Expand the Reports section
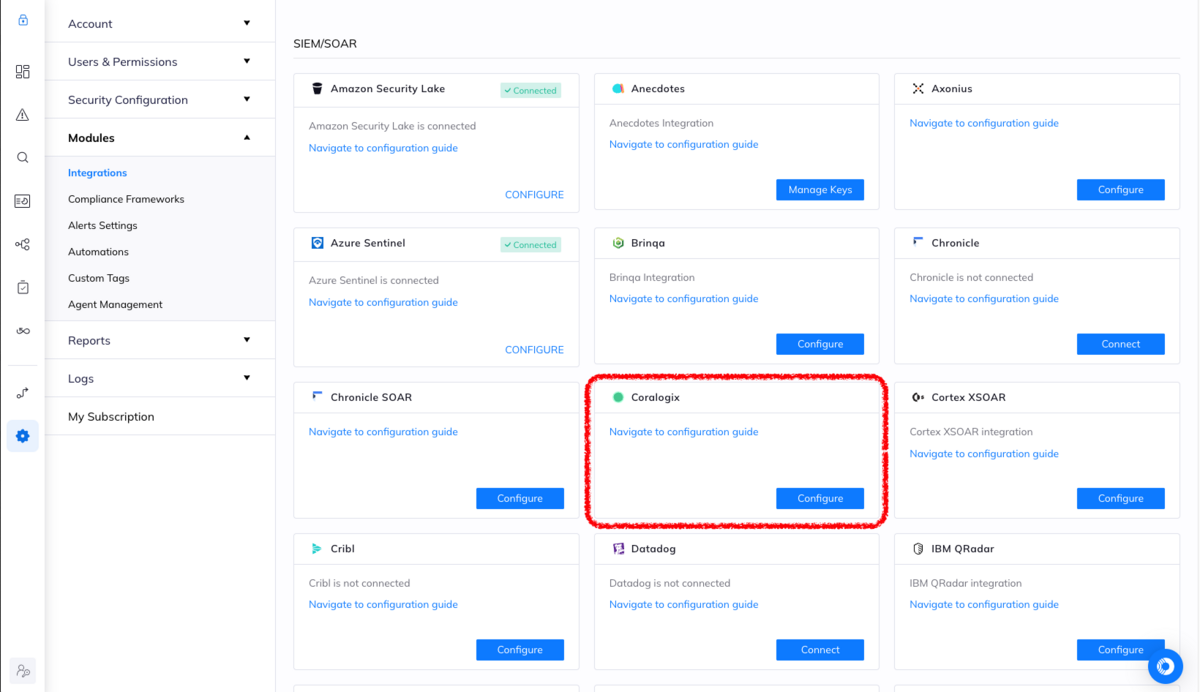 point(160,340)
